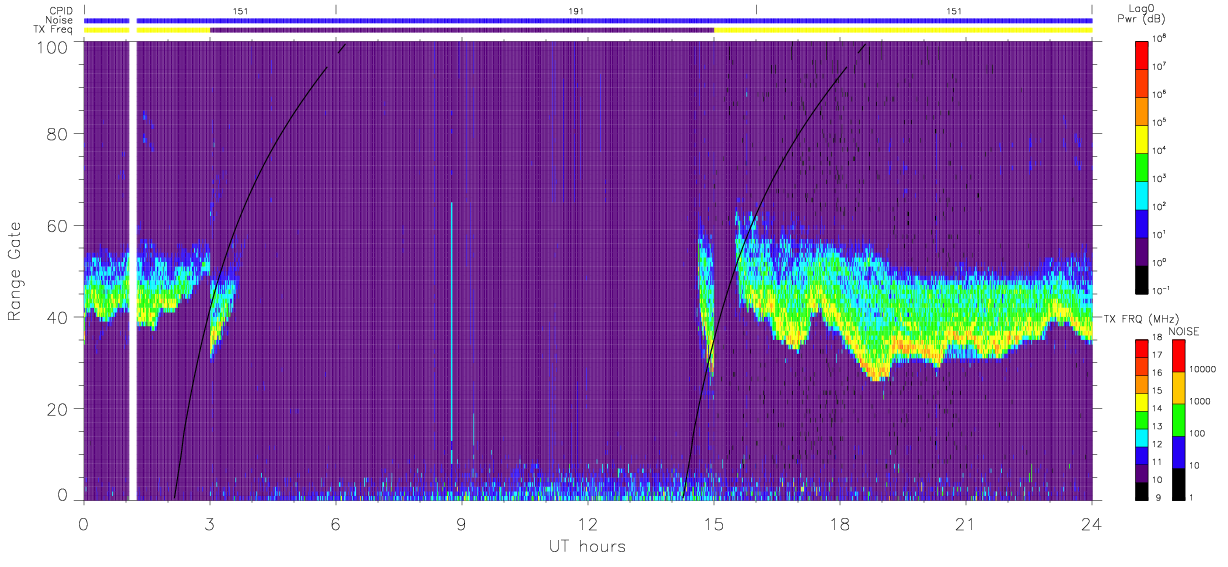This screenshot has width=1228, height=567.
Task: Click y-axis tick label 80
Action: click(59, 133)
